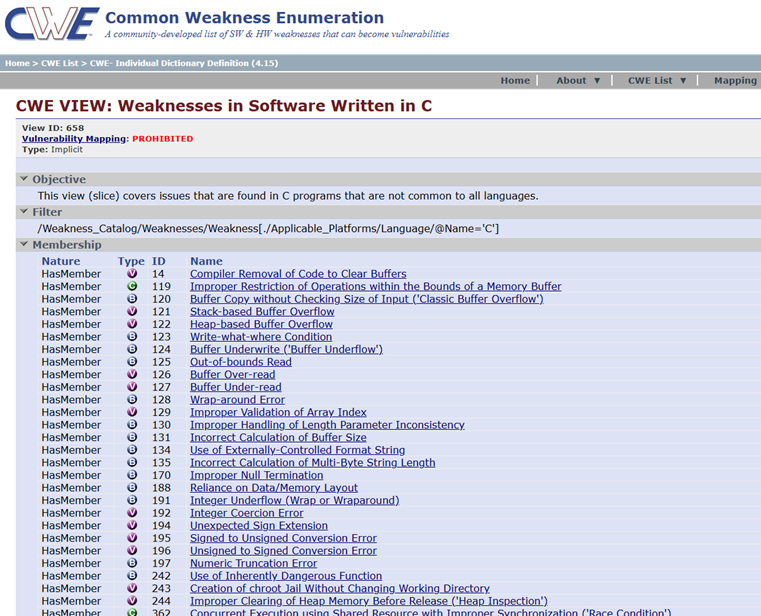This screenshot has width=761, height=616.
Task: Click the Type column header
Action: 131,261
